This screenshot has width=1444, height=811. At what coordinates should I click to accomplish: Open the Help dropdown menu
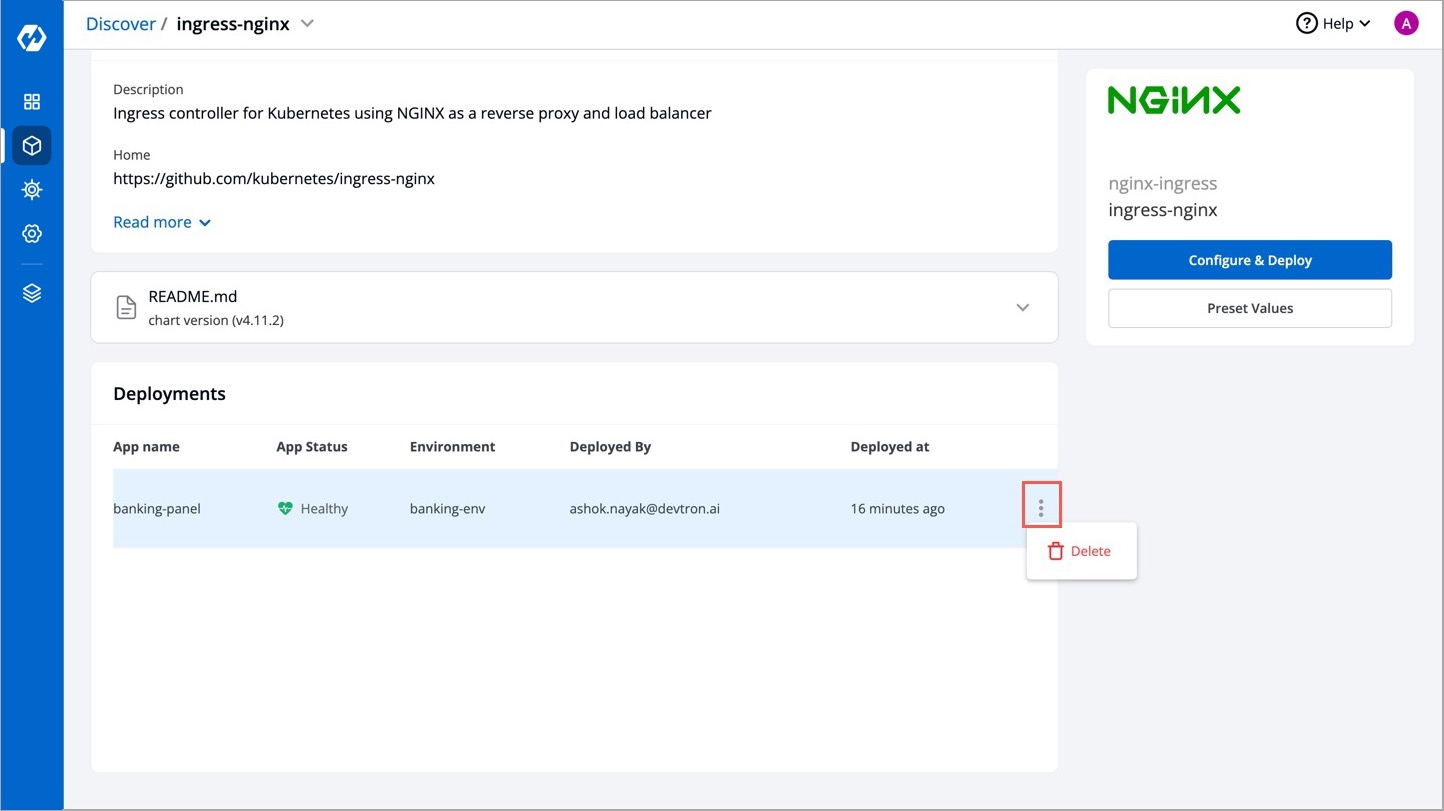(1333, 23)
